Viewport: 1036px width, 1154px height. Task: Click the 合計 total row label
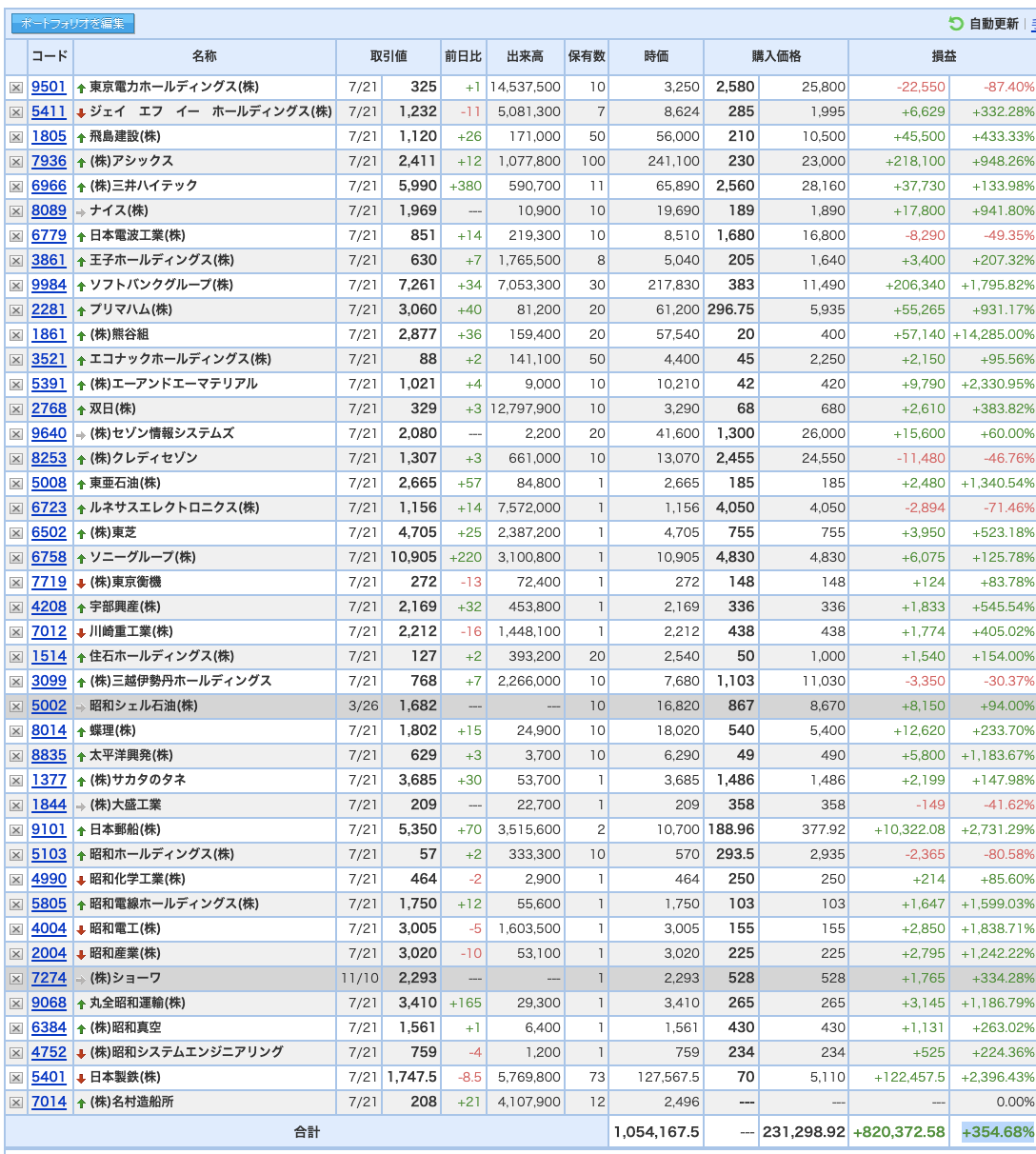click(x=308, y=1132)
